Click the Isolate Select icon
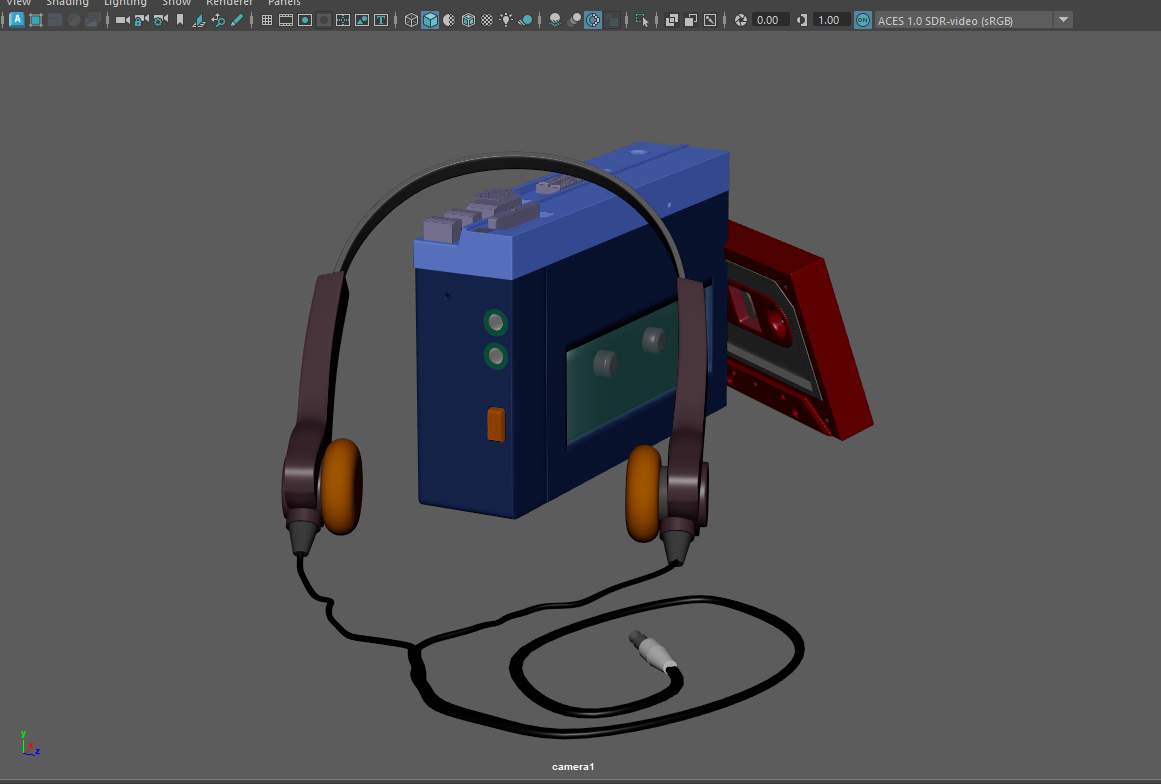Viewport: 1161px width, 784px height. [x=642, y=20]
